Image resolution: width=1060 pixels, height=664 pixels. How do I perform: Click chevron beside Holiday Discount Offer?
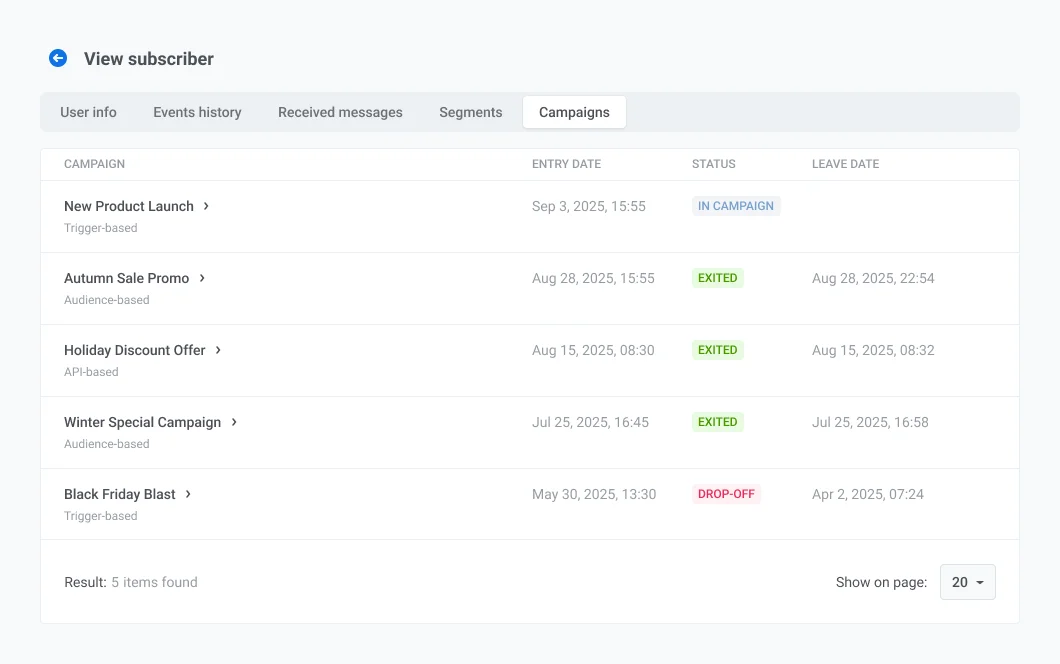click(x=218, y=350)
